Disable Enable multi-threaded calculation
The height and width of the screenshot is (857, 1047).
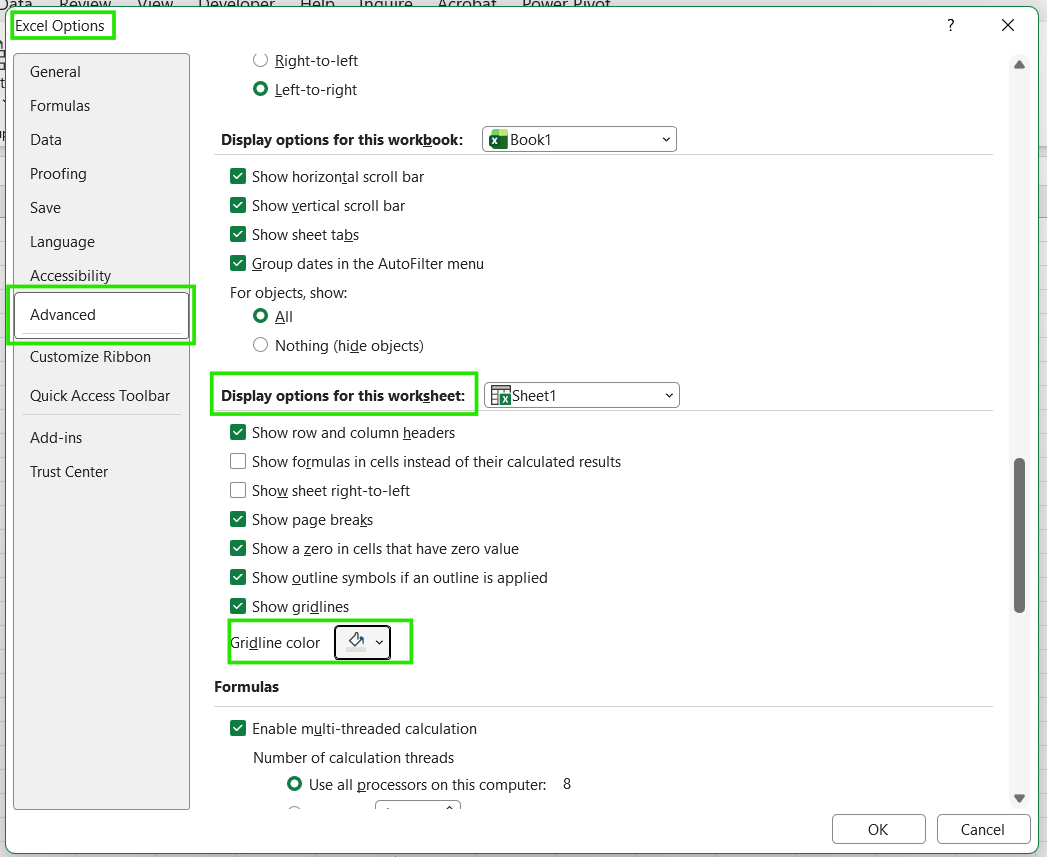pos(238,728)
